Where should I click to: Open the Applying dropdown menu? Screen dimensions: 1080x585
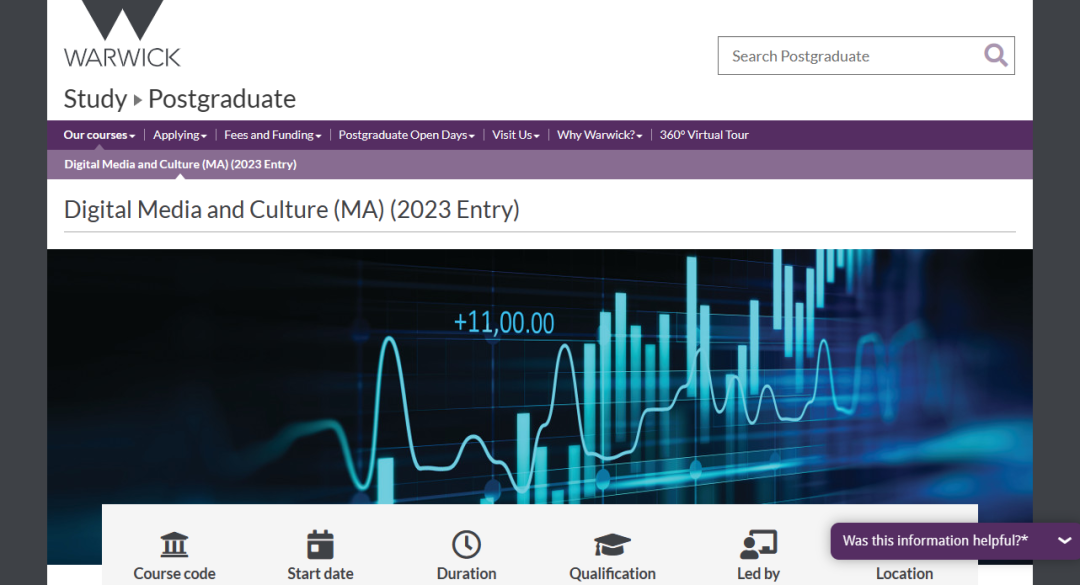179,135
